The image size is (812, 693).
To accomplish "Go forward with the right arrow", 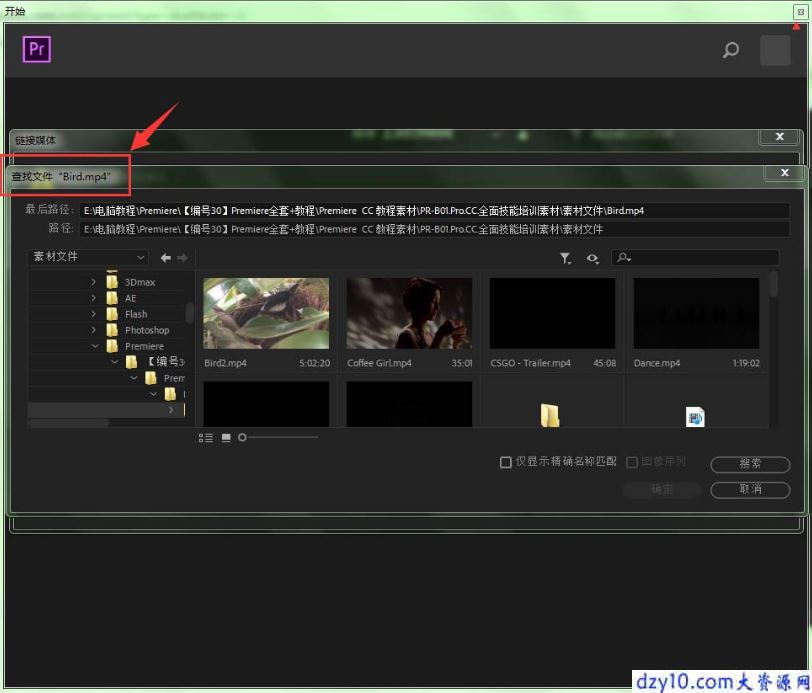I will point(182,257).
